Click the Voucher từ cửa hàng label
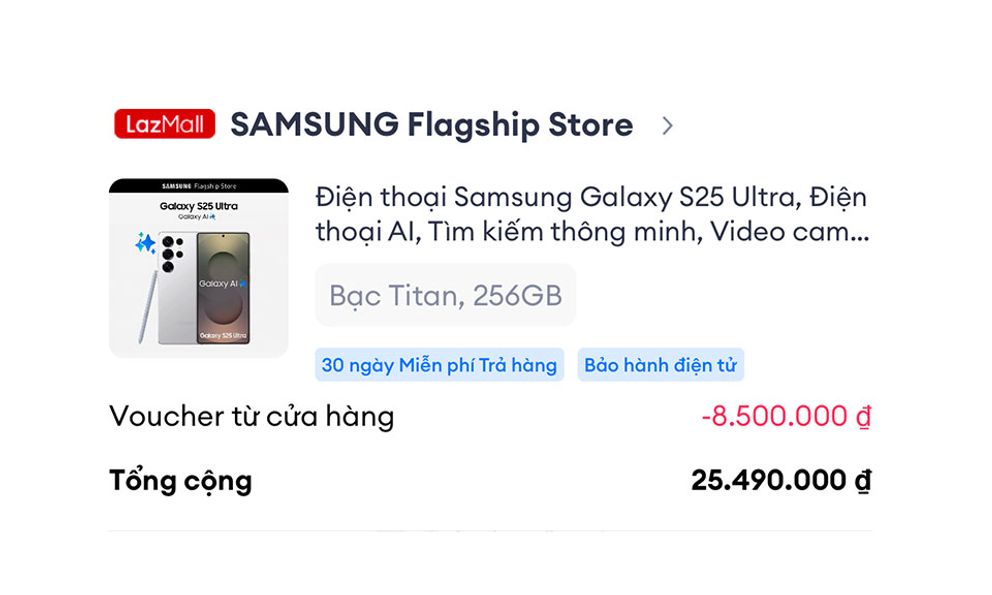This screenshot has height=595, width=992. pos(252,416)
